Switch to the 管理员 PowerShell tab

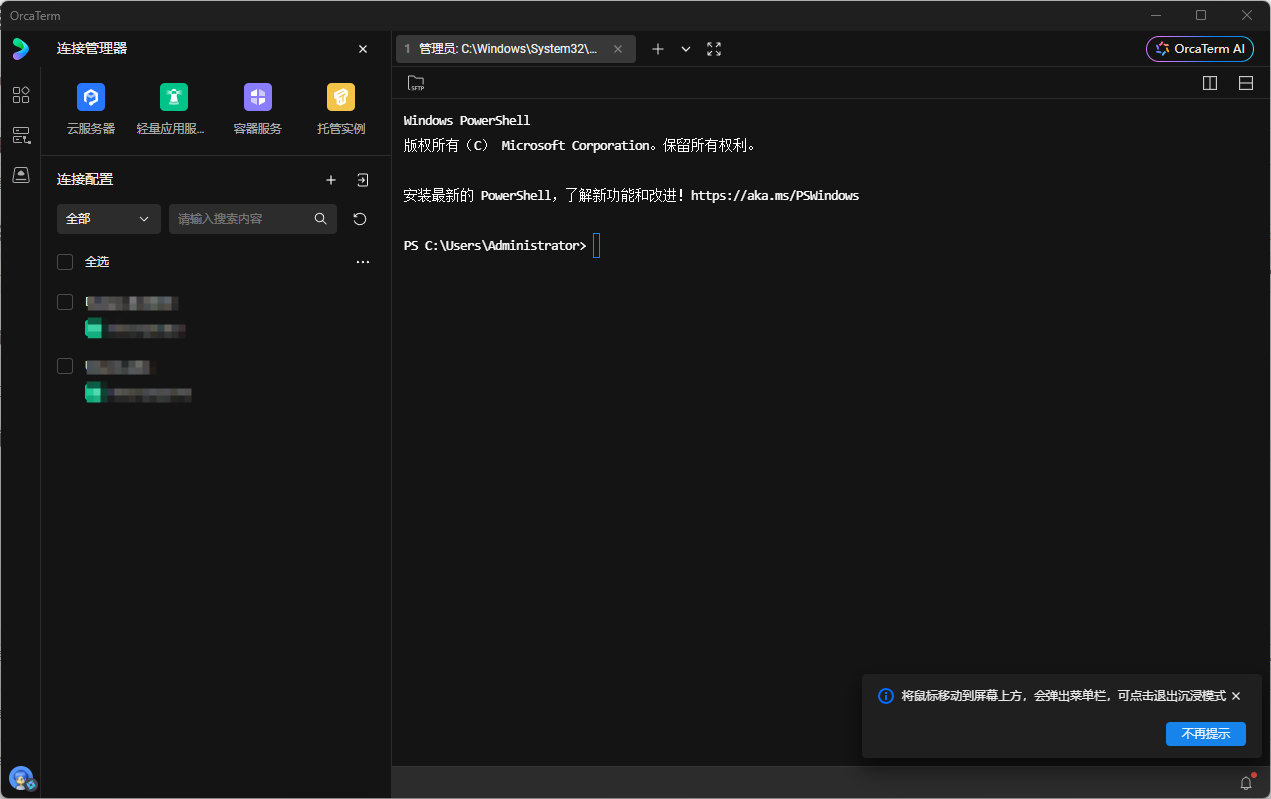(x=510, y=48)
